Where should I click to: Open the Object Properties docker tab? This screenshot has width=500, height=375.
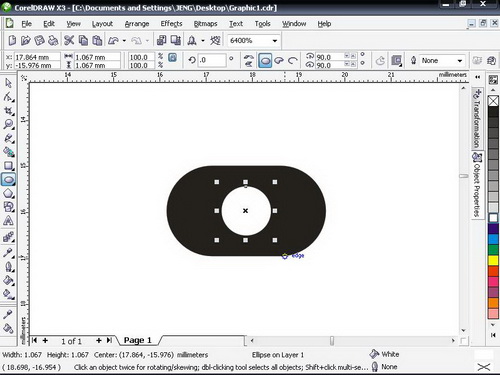478,185
